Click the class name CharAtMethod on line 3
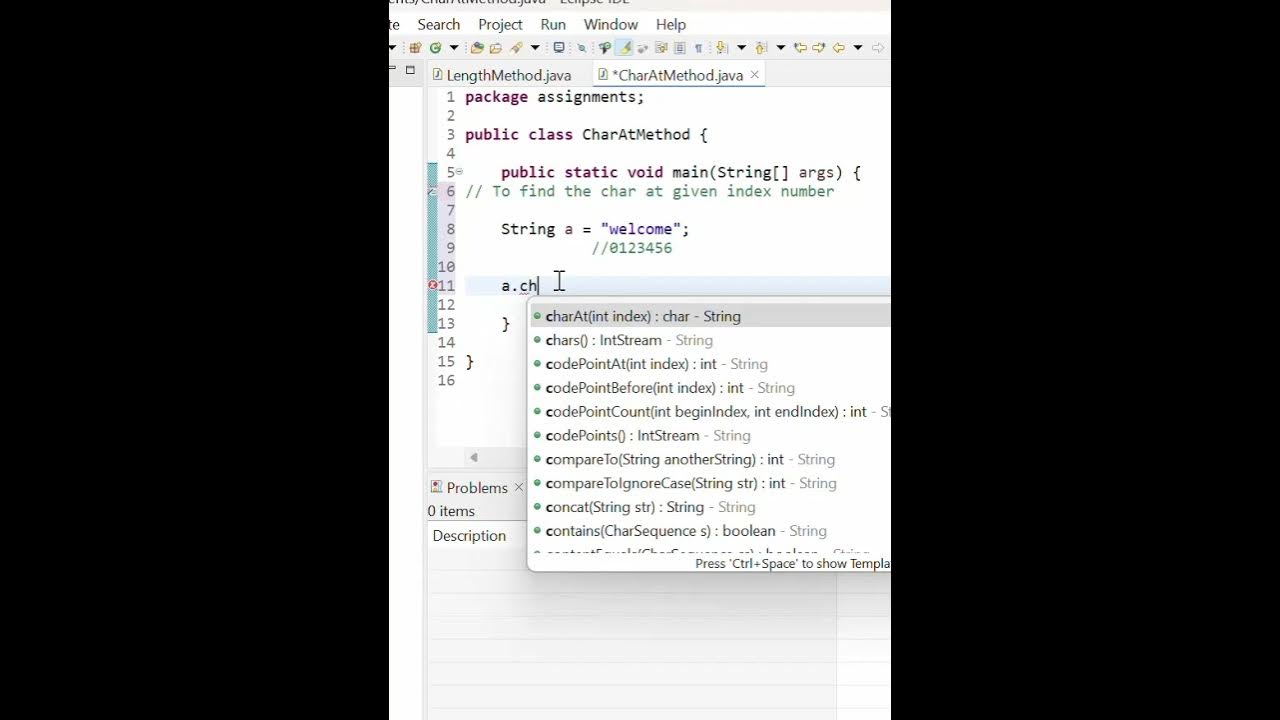 click(x=636, y=134)
